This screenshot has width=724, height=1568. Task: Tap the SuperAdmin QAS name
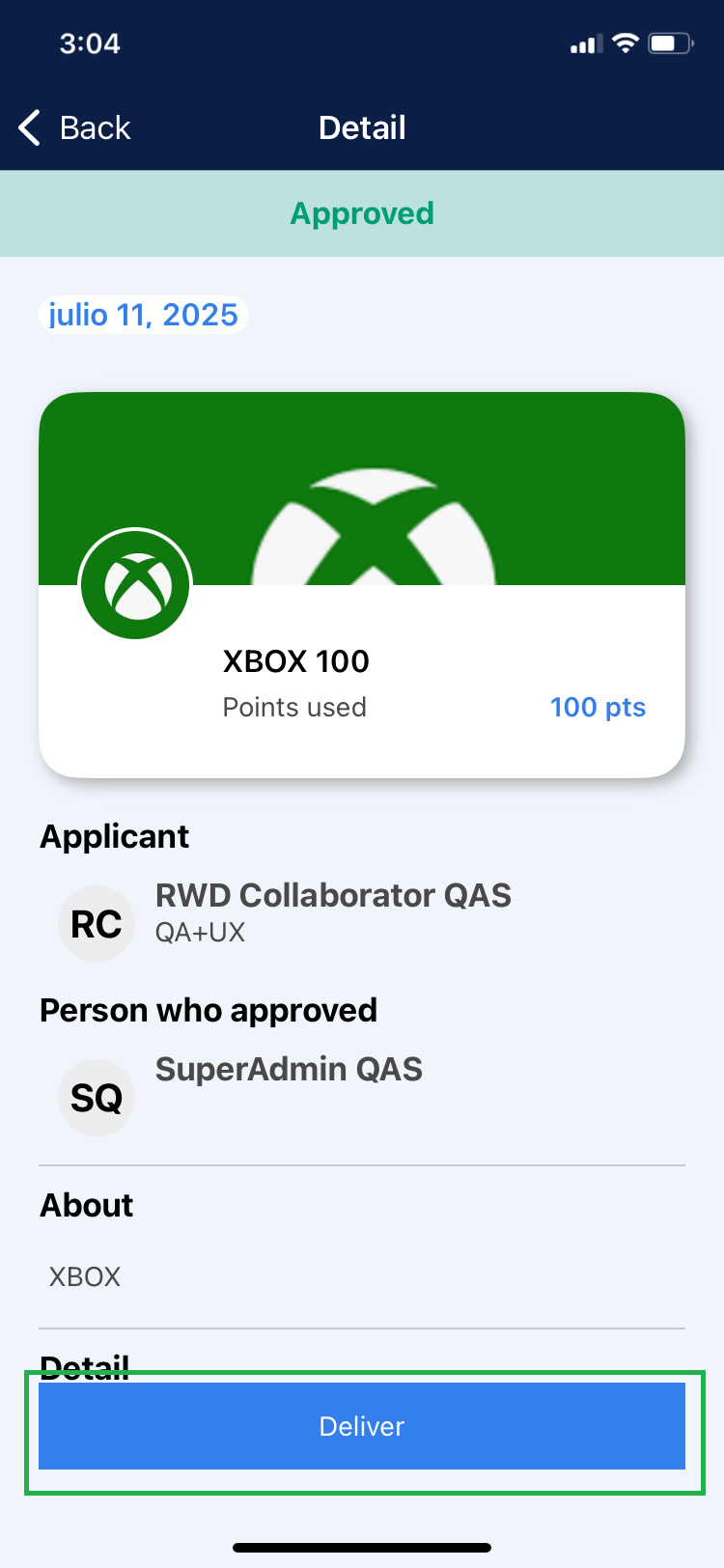[289, 1069]
